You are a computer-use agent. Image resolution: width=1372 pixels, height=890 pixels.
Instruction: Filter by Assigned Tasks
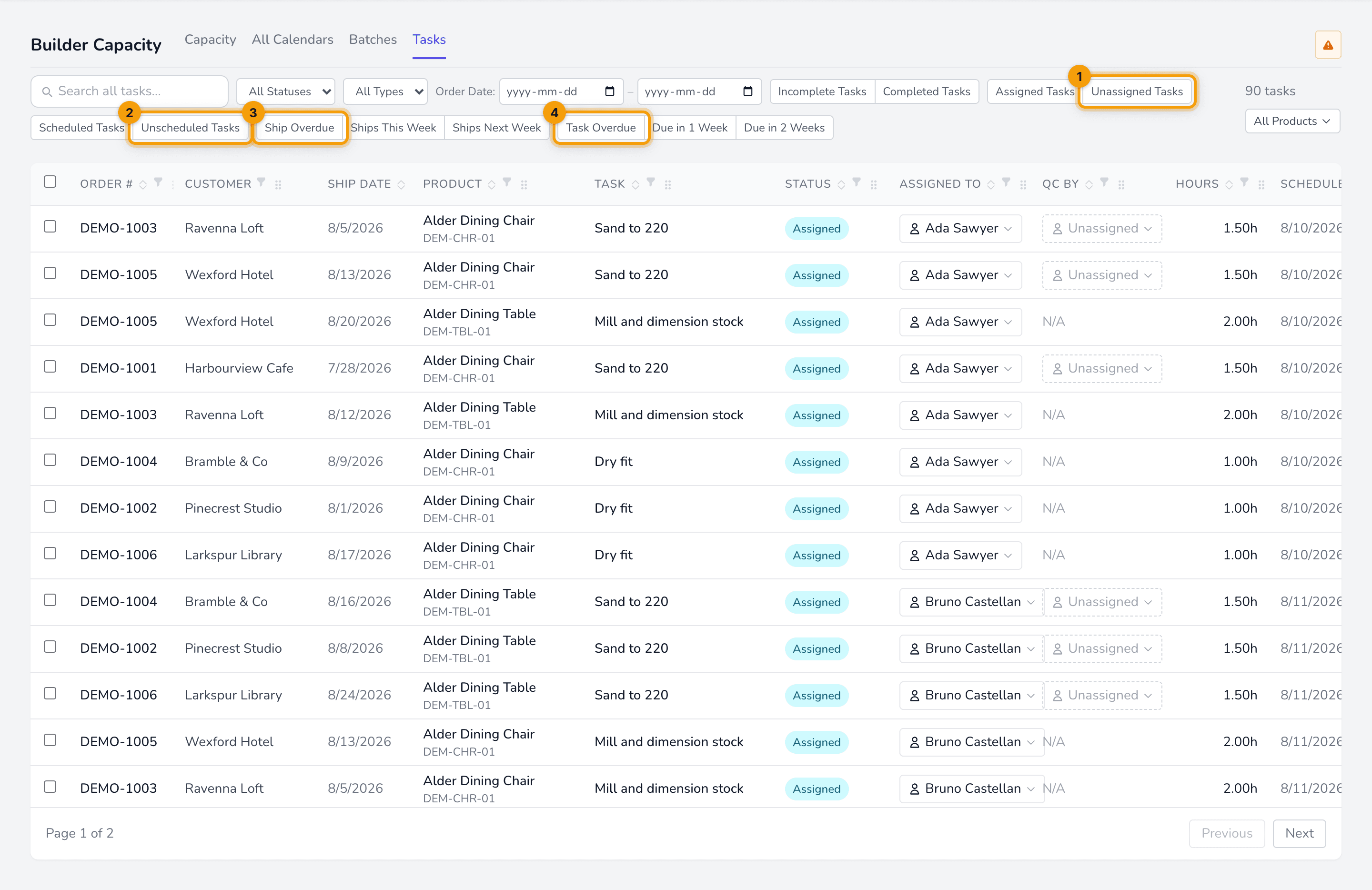(1034, 91)
